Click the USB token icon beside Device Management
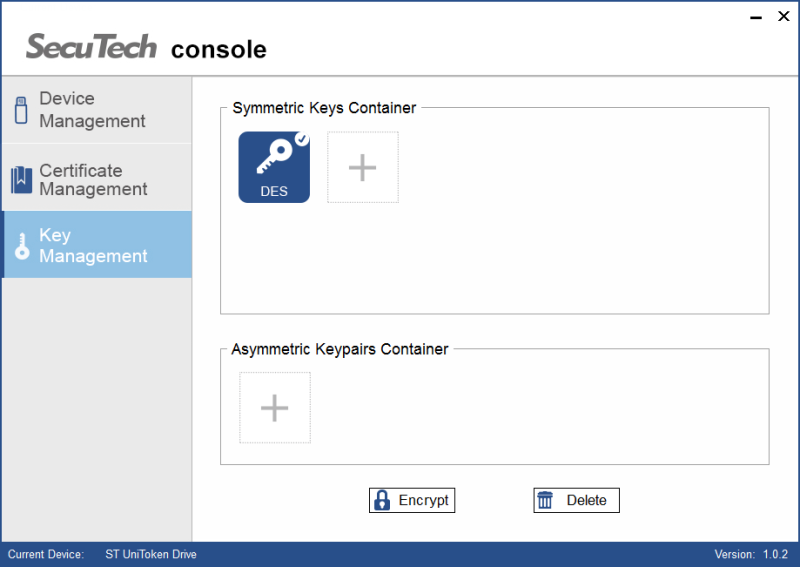The width and height of the screenshot is (800, 567). pyautogui.click(x=21, y=110)
